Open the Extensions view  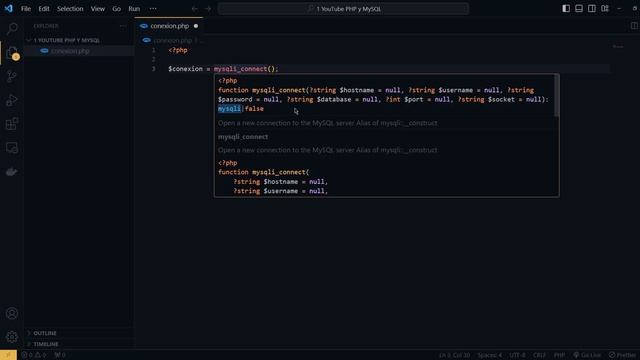[x=12, y=124]
